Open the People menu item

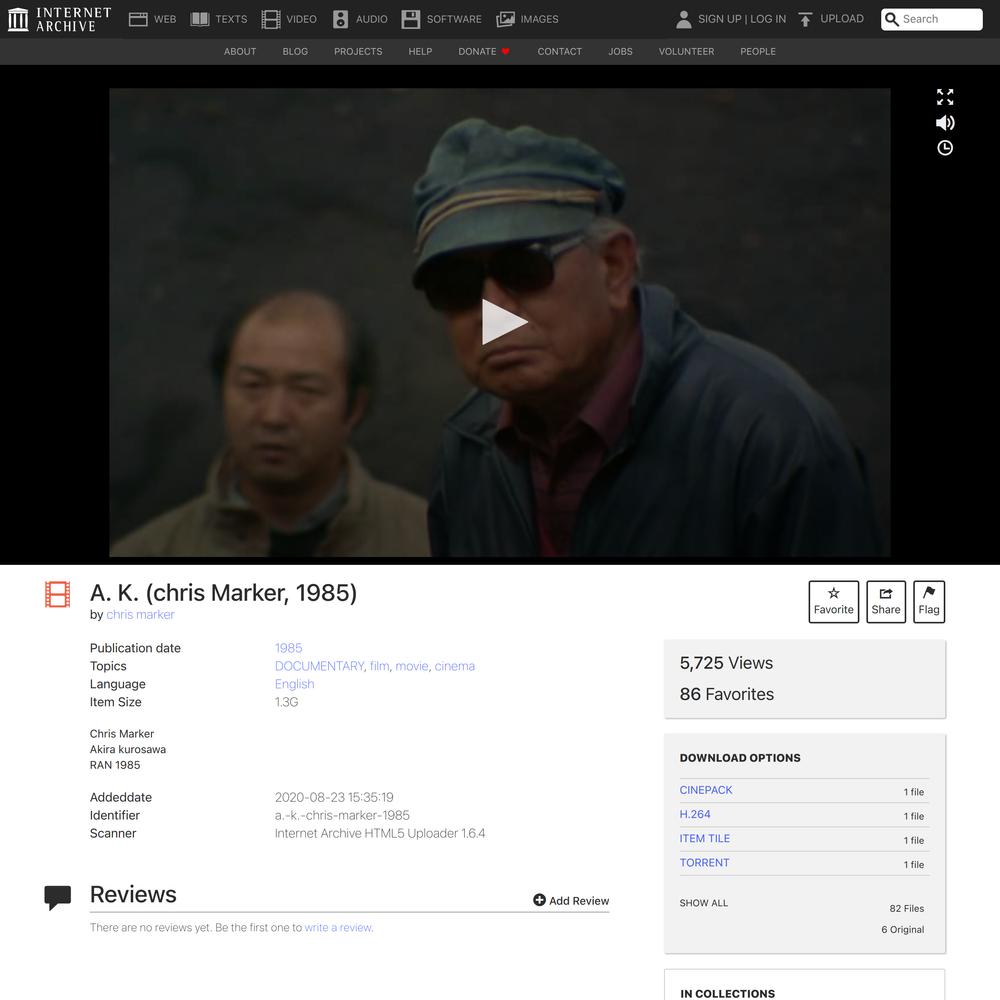click(758, 52)
